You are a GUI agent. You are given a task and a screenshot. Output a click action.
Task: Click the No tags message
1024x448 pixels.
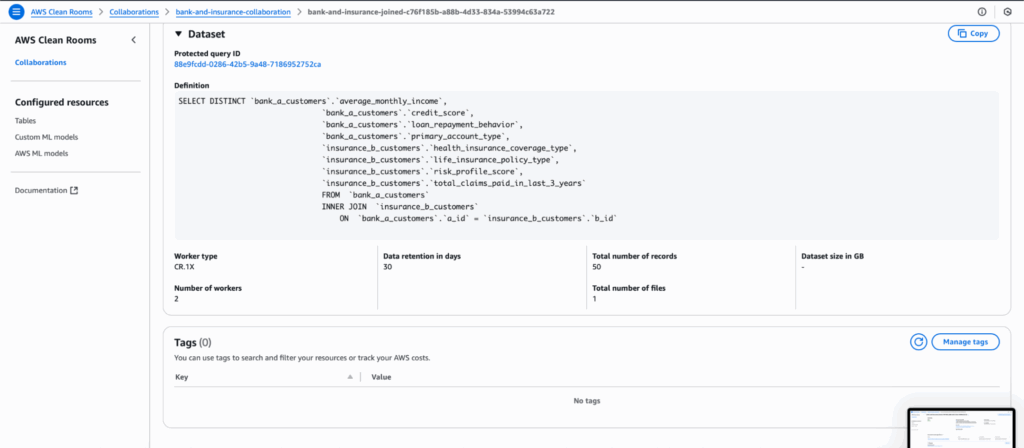[x=586, y=401]
